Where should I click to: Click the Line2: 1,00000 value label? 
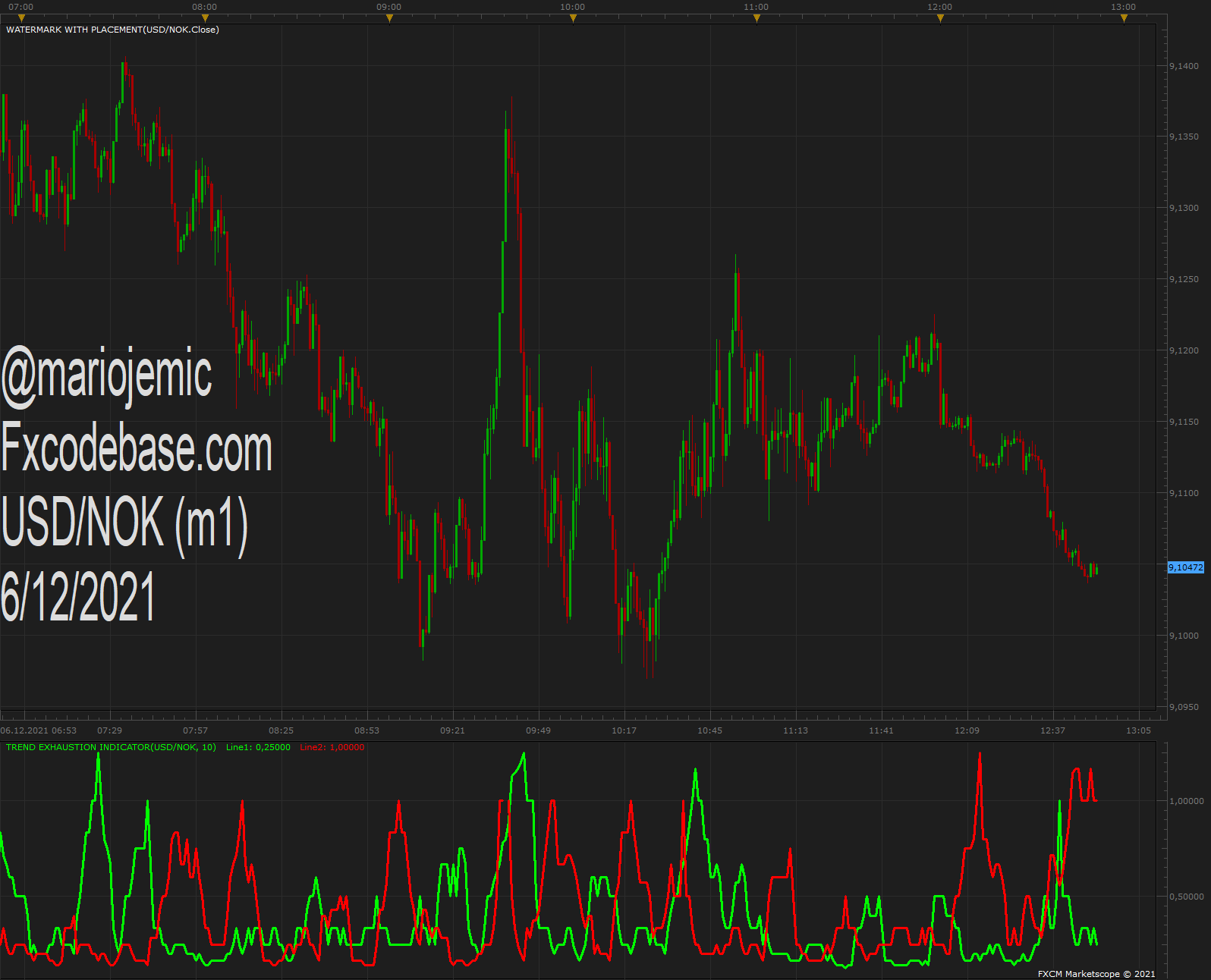pyautogui.click(x=332, y=747)
